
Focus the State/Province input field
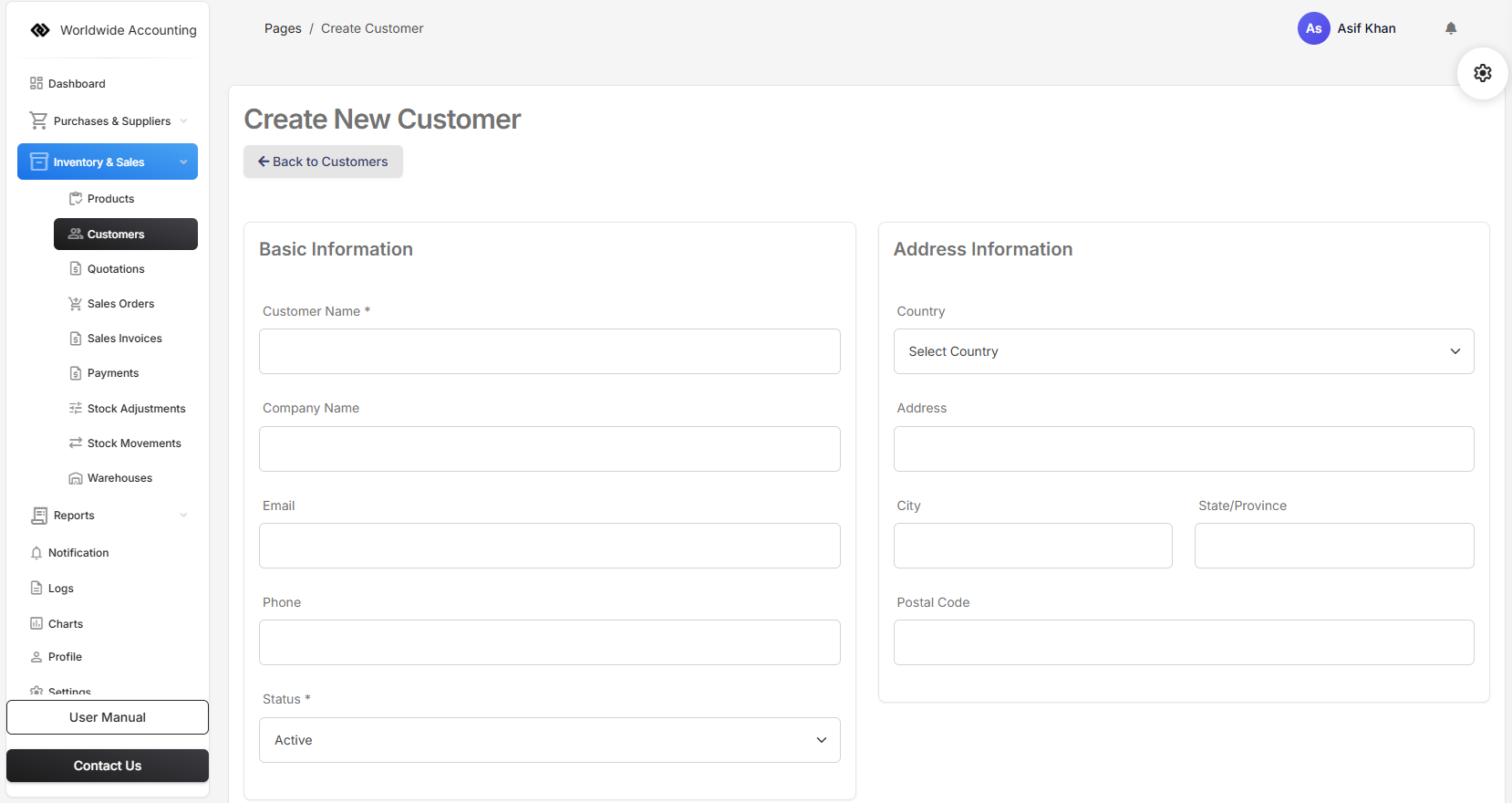coord(1334,546)
